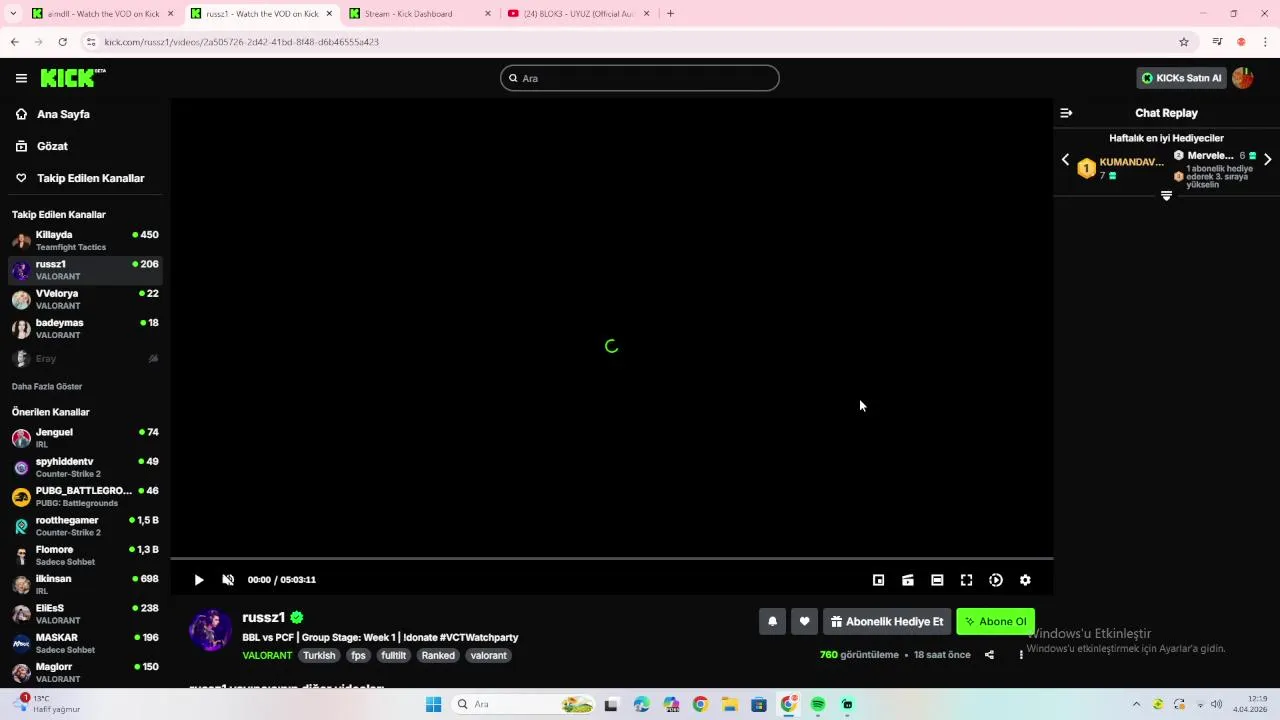Open a new browser tab
This screenshot has height=720, width=1280.
point(670,13)
